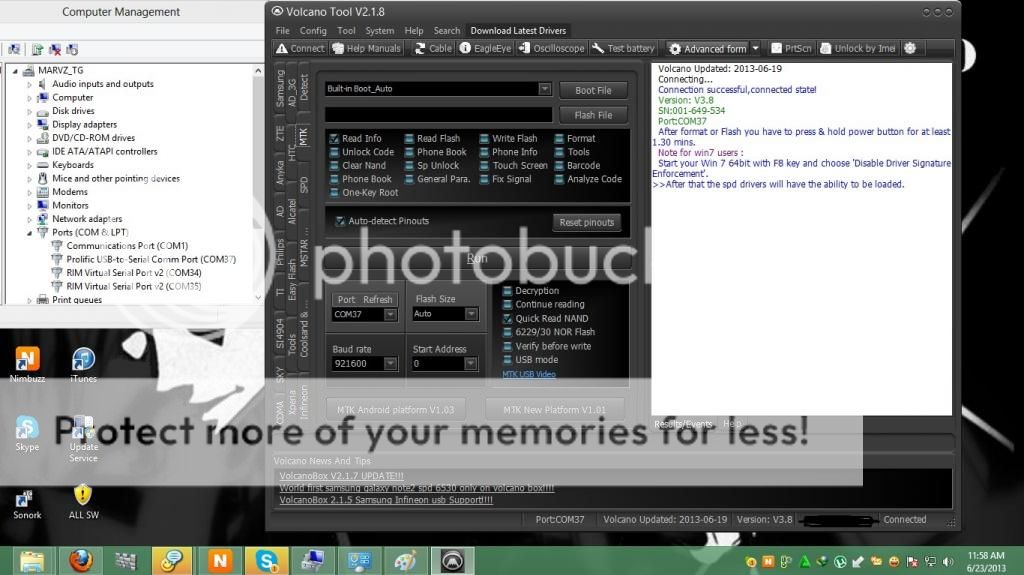Screen dimensions: 1024x575
Task: Select the Unlock Code option
Action: point(361,152)
